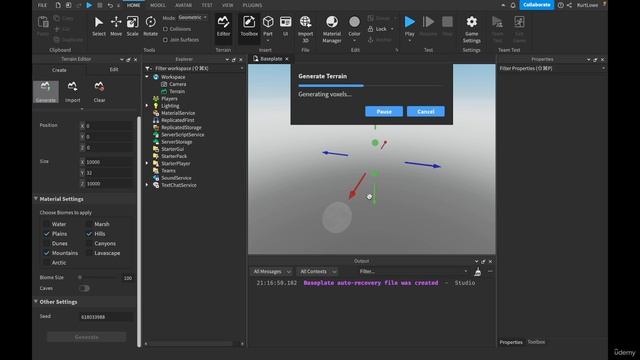Select the Select tool in the ribbon
The image size is (640, 360).
(x=98, y=27)
